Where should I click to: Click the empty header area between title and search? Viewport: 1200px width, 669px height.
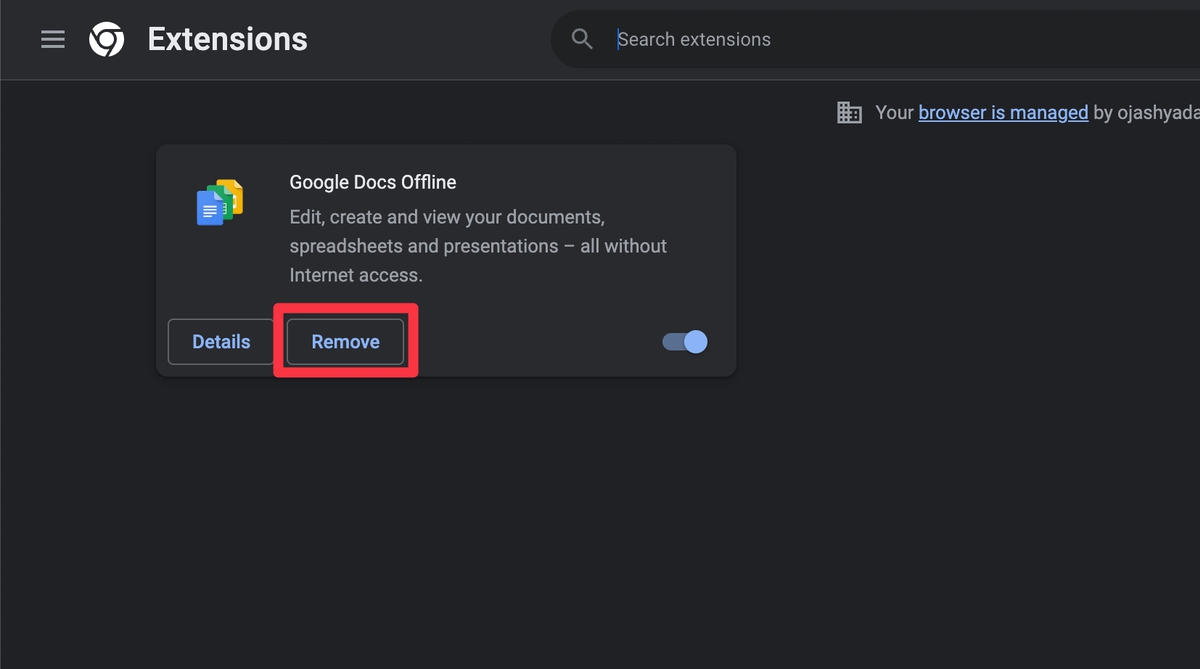click(430, 39)
